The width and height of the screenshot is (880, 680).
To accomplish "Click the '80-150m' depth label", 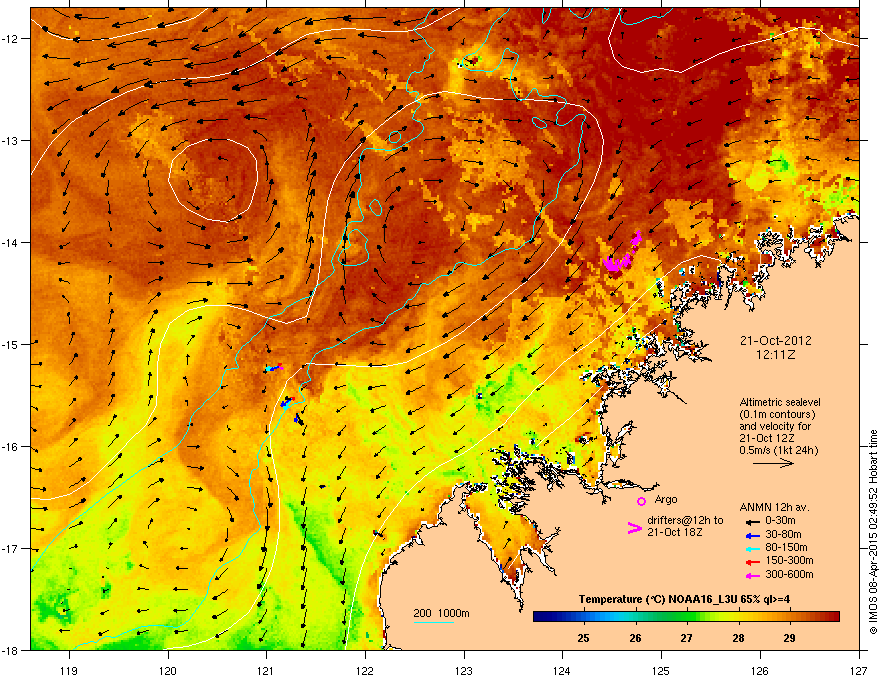I will tap(786, 548).
